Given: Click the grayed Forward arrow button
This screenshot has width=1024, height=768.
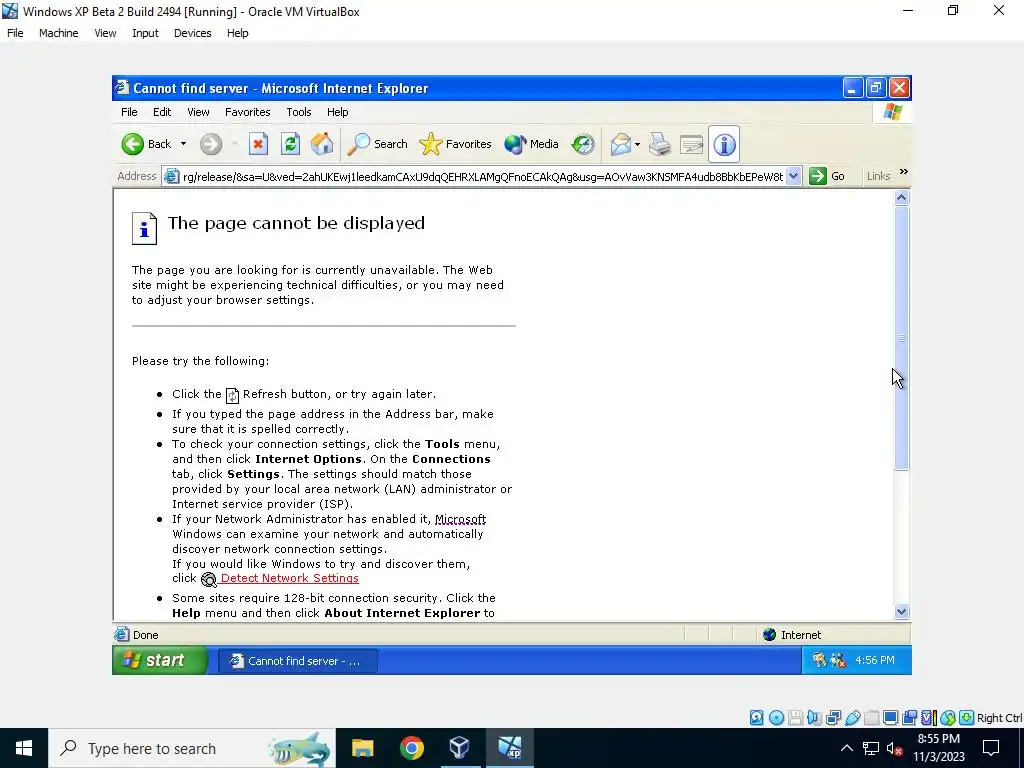Looking at the screenshot, I should [211, 144].
